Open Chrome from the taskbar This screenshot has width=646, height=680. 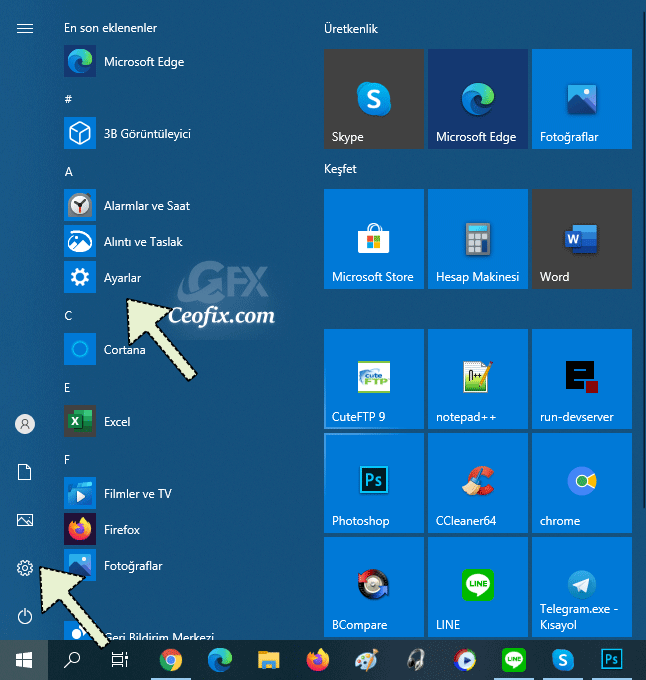click(171, 660)
